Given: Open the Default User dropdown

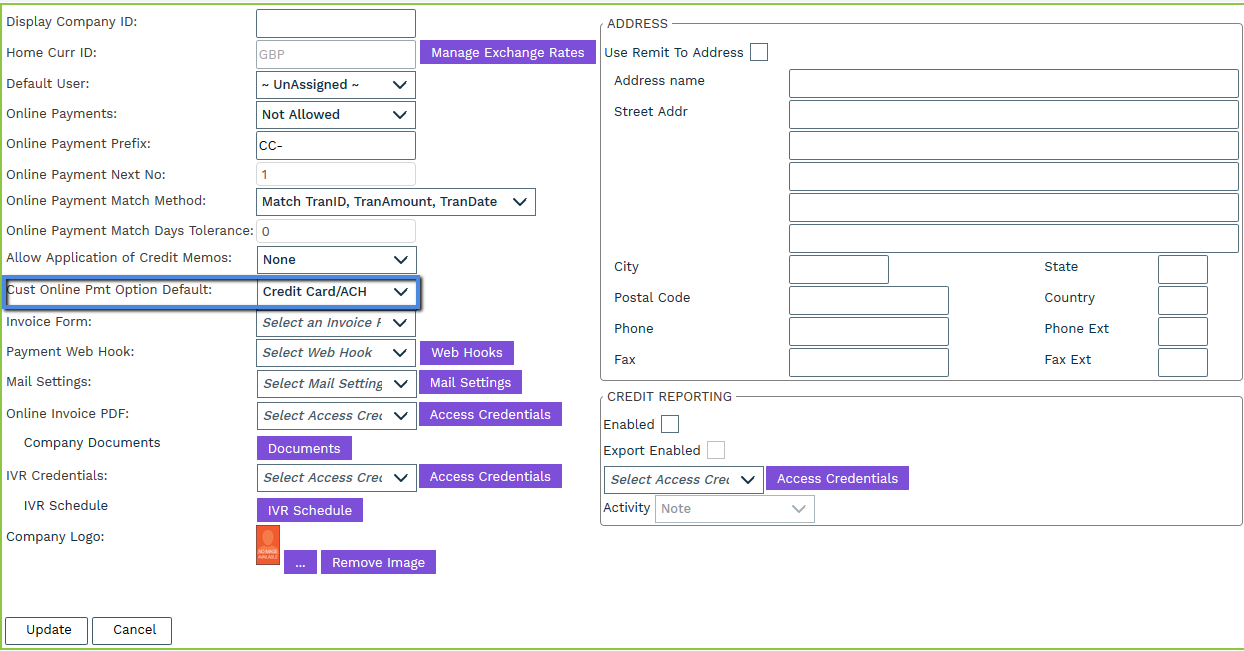Looking at the screenshot, I should (x=336, y=85).
